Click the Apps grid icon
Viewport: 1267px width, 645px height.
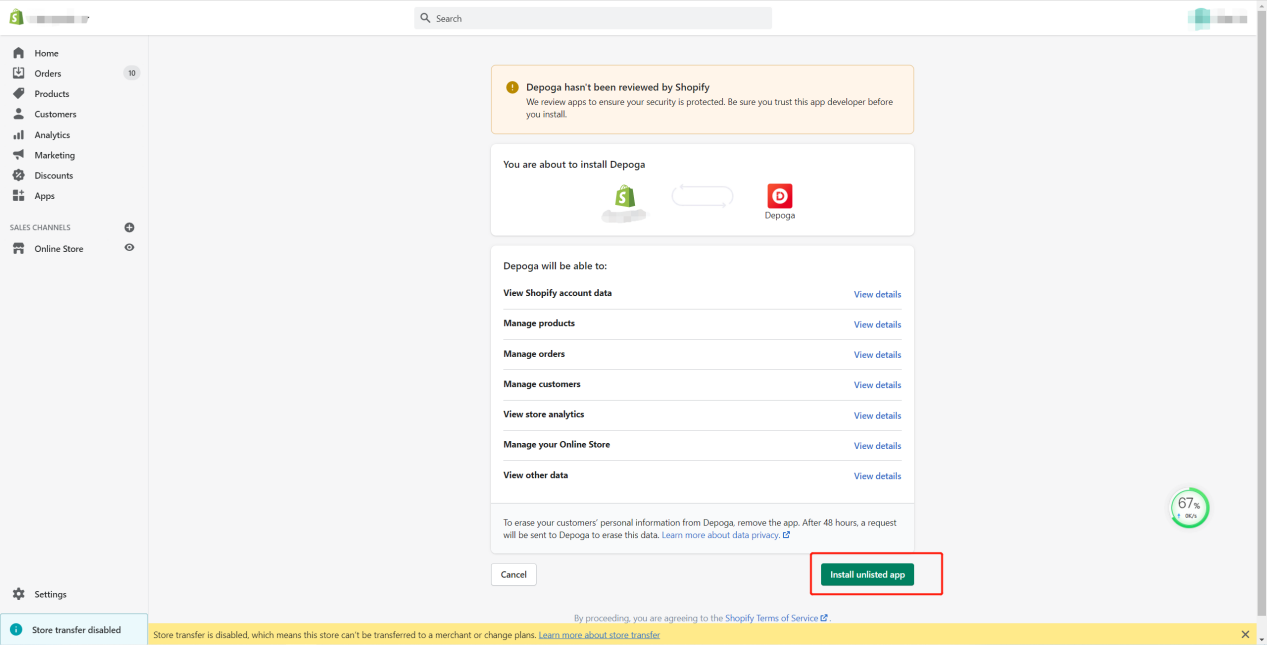(18, 196)
